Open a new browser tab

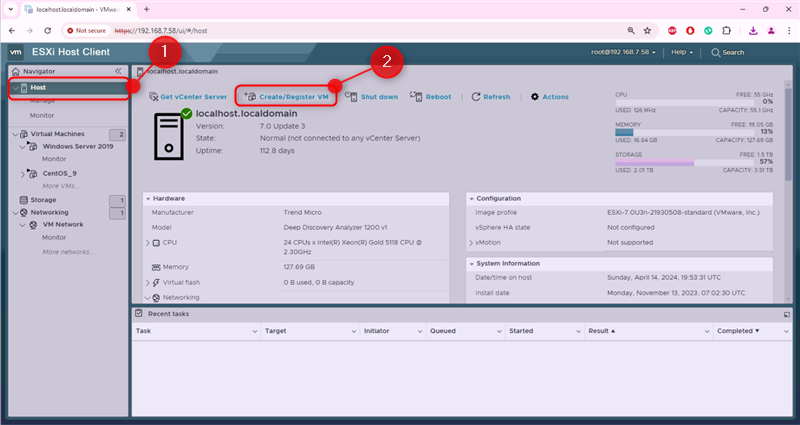pos(146,9)
